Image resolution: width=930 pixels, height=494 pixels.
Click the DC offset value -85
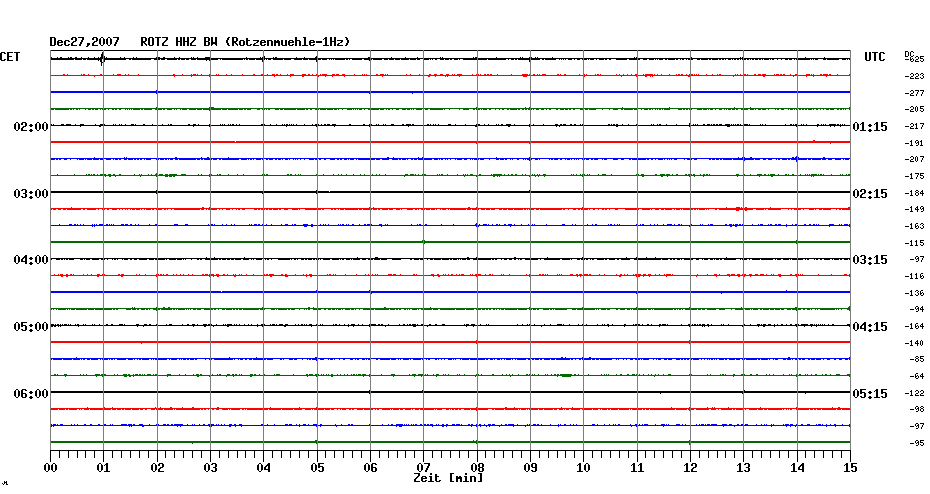tap(916, 359)
